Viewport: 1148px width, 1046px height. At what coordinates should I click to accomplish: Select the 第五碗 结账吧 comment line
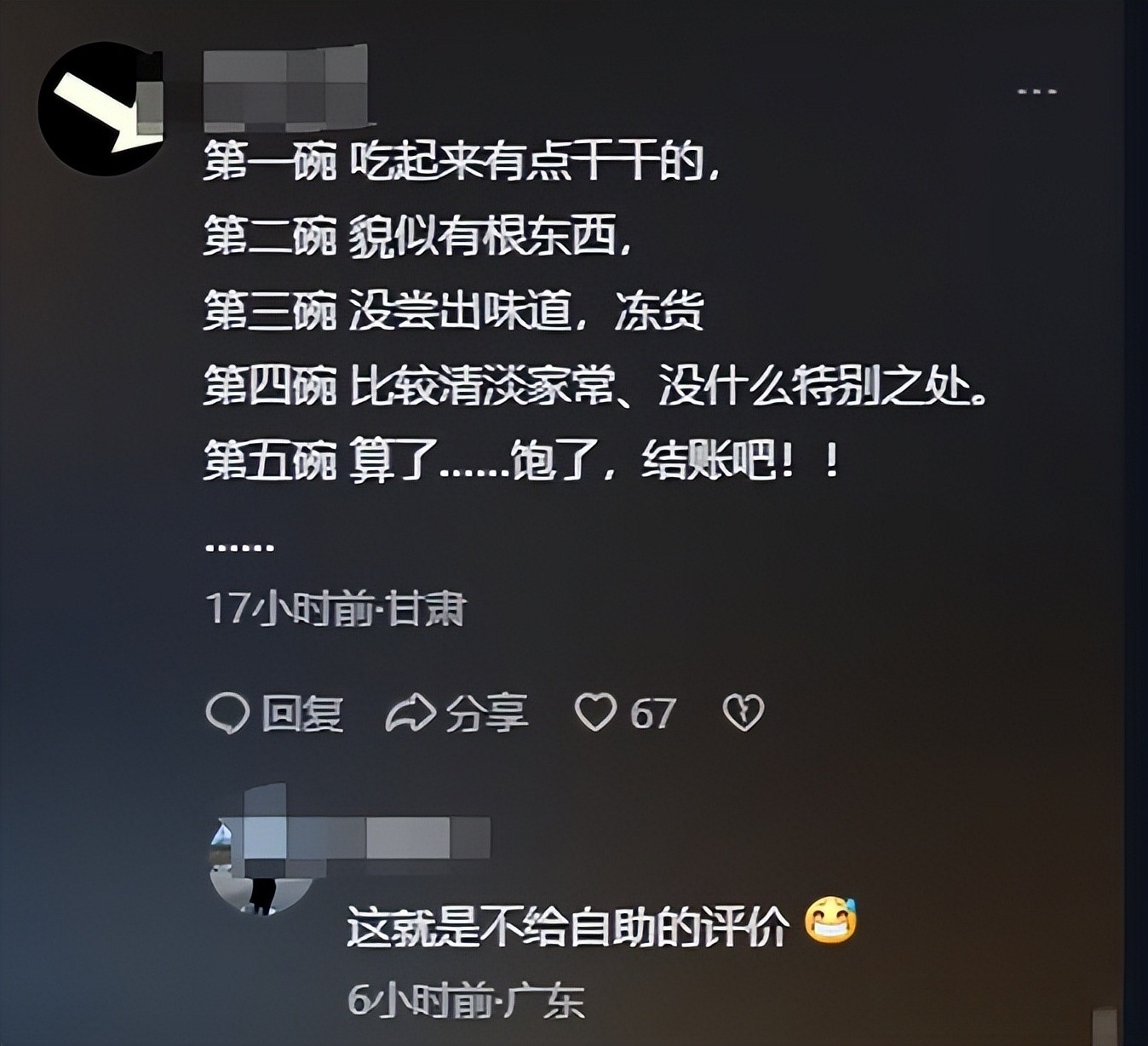point(522,462)
